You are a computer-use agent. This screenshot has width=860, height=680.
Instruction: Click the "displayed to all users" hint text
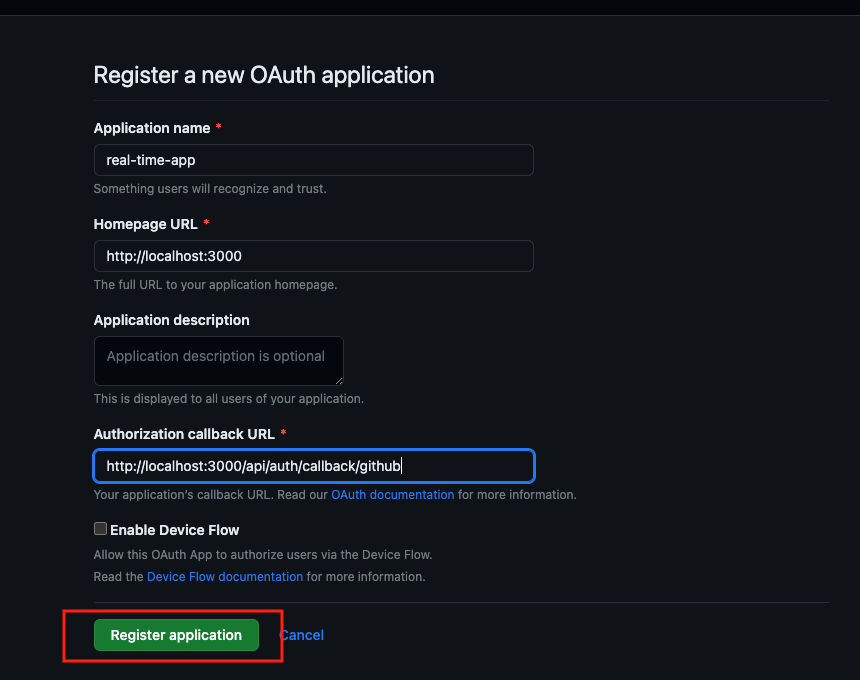[228, 398]
